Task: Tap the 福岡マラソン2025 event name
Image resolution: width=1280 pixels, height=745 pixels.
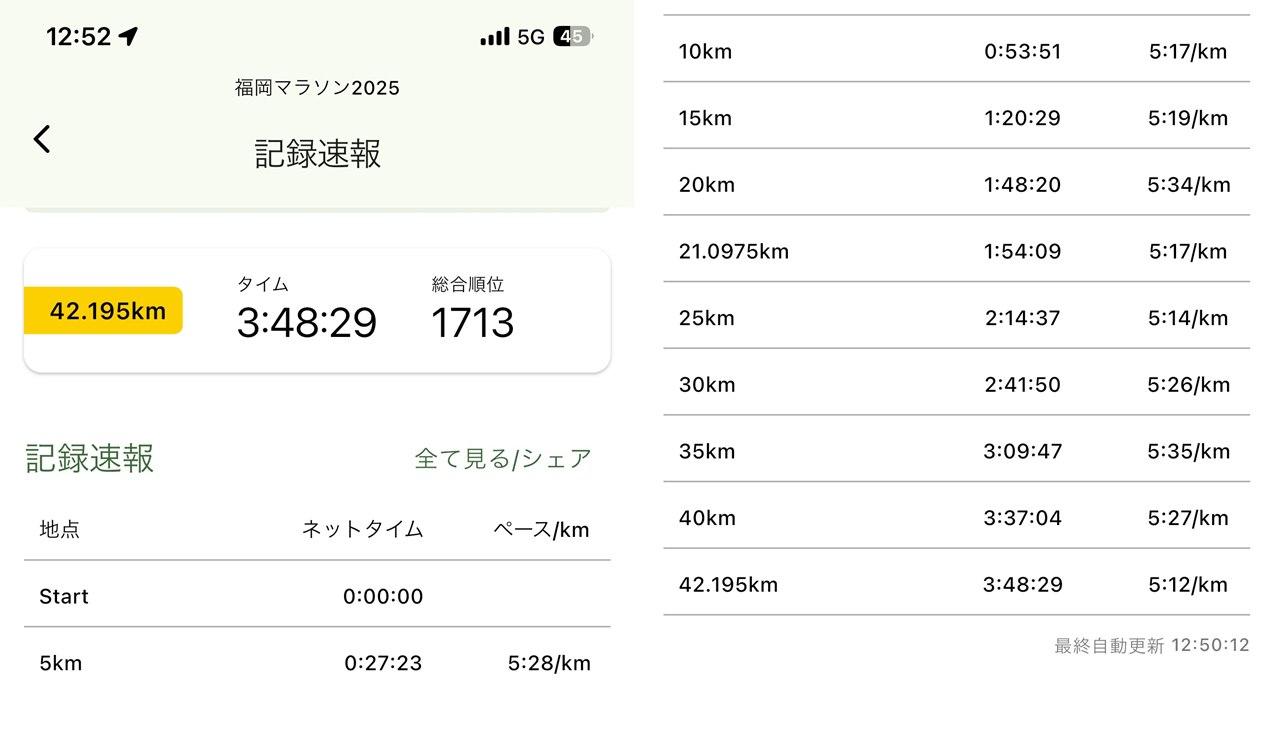Action: [317, 88]
